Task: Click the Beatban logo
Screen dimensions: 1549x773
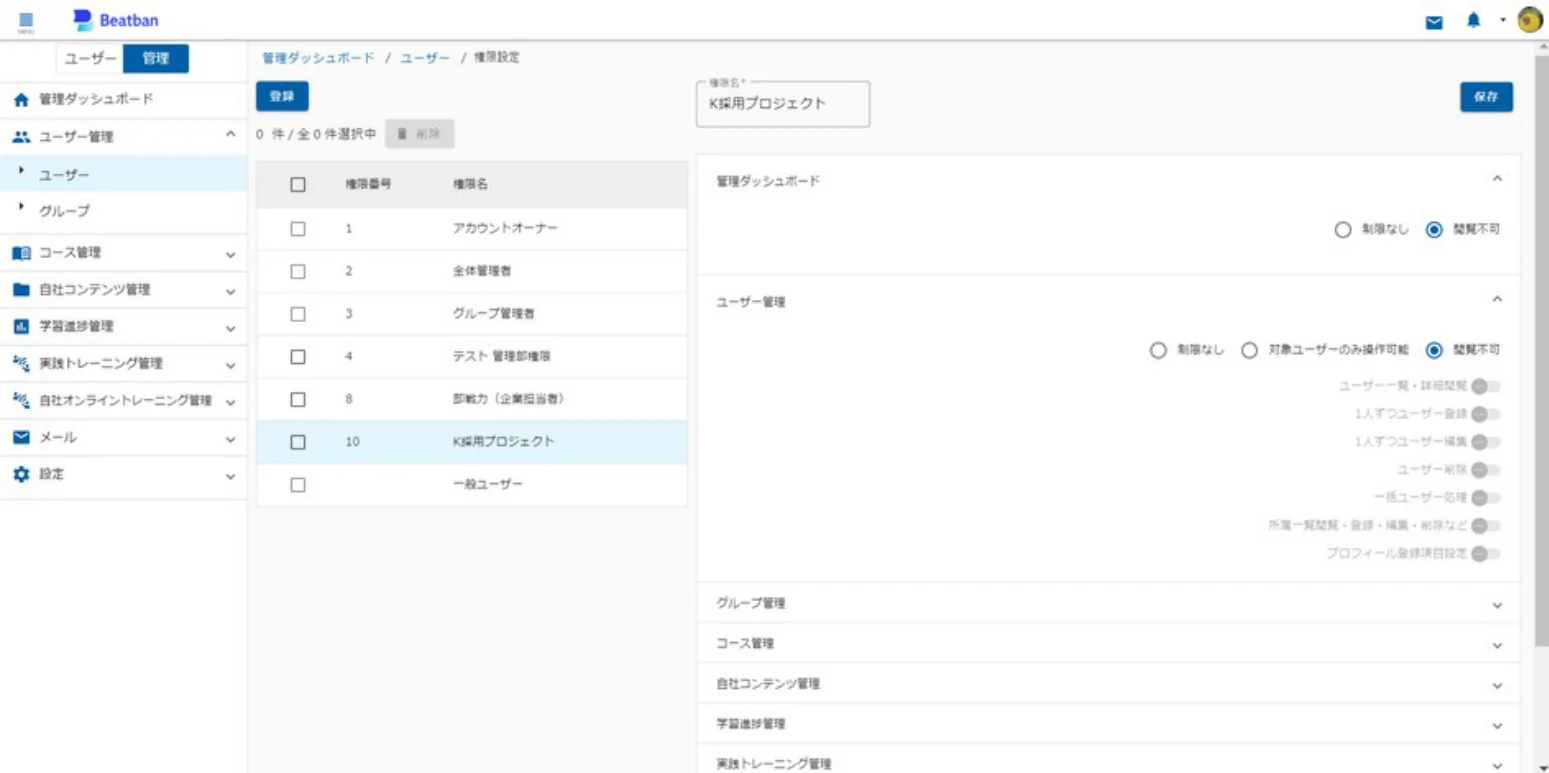Action: [116, 20]
